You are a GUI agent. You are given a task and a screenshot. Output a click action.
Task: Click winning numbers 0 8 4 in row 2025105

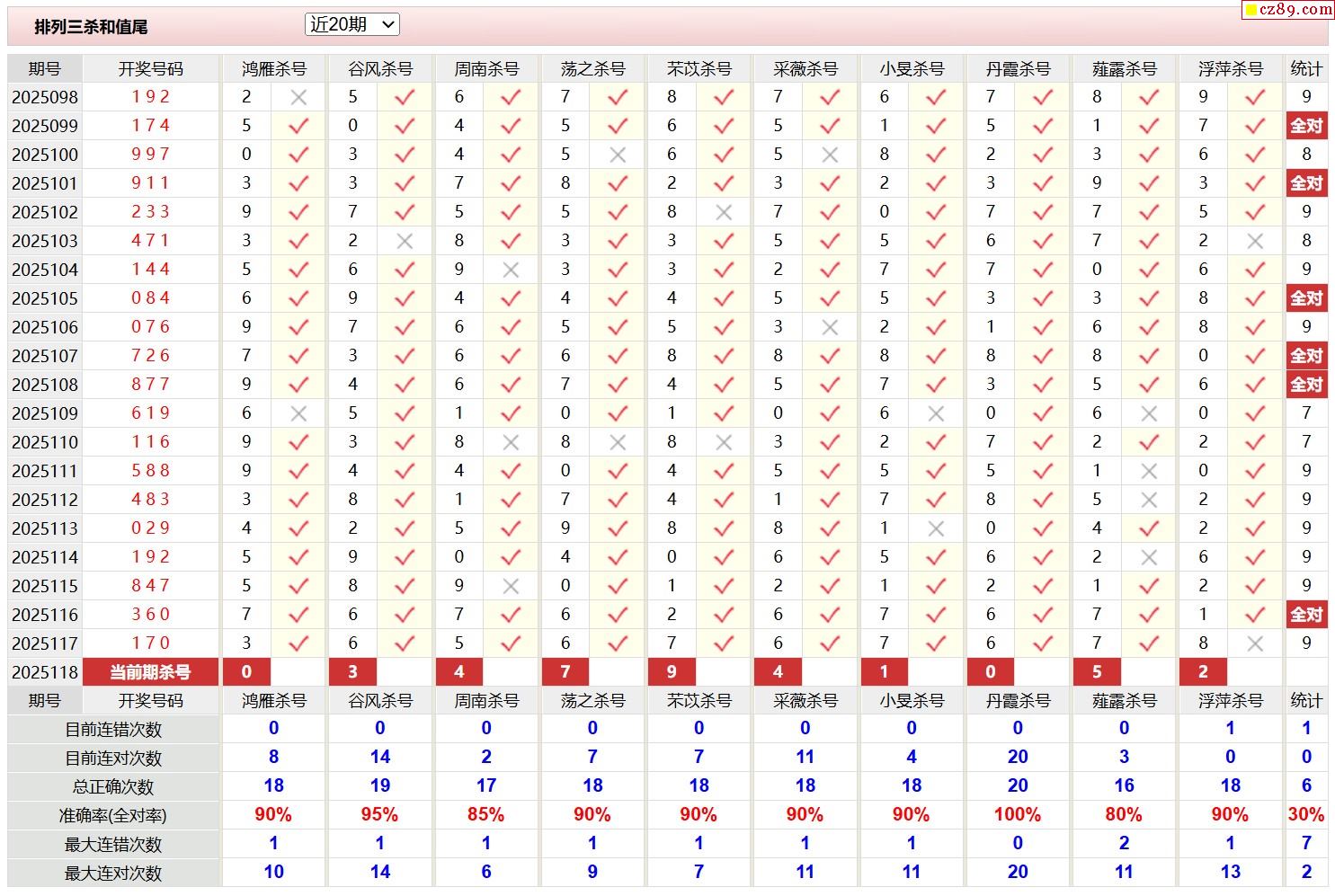pyautogui.click(x=151, y=298)
